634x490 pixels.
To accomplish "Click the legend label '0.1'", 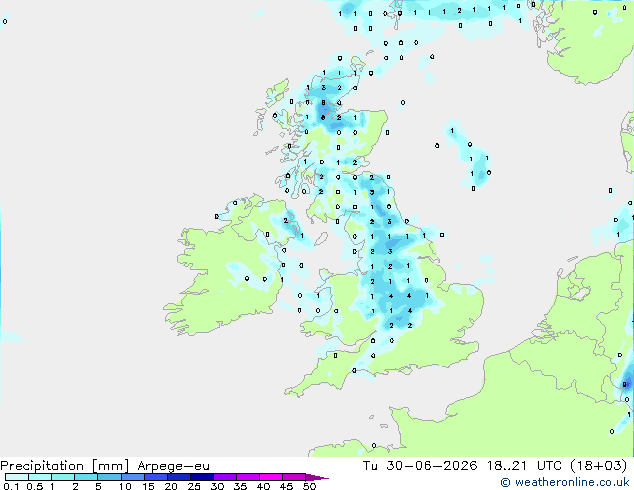I will [11, 486].
